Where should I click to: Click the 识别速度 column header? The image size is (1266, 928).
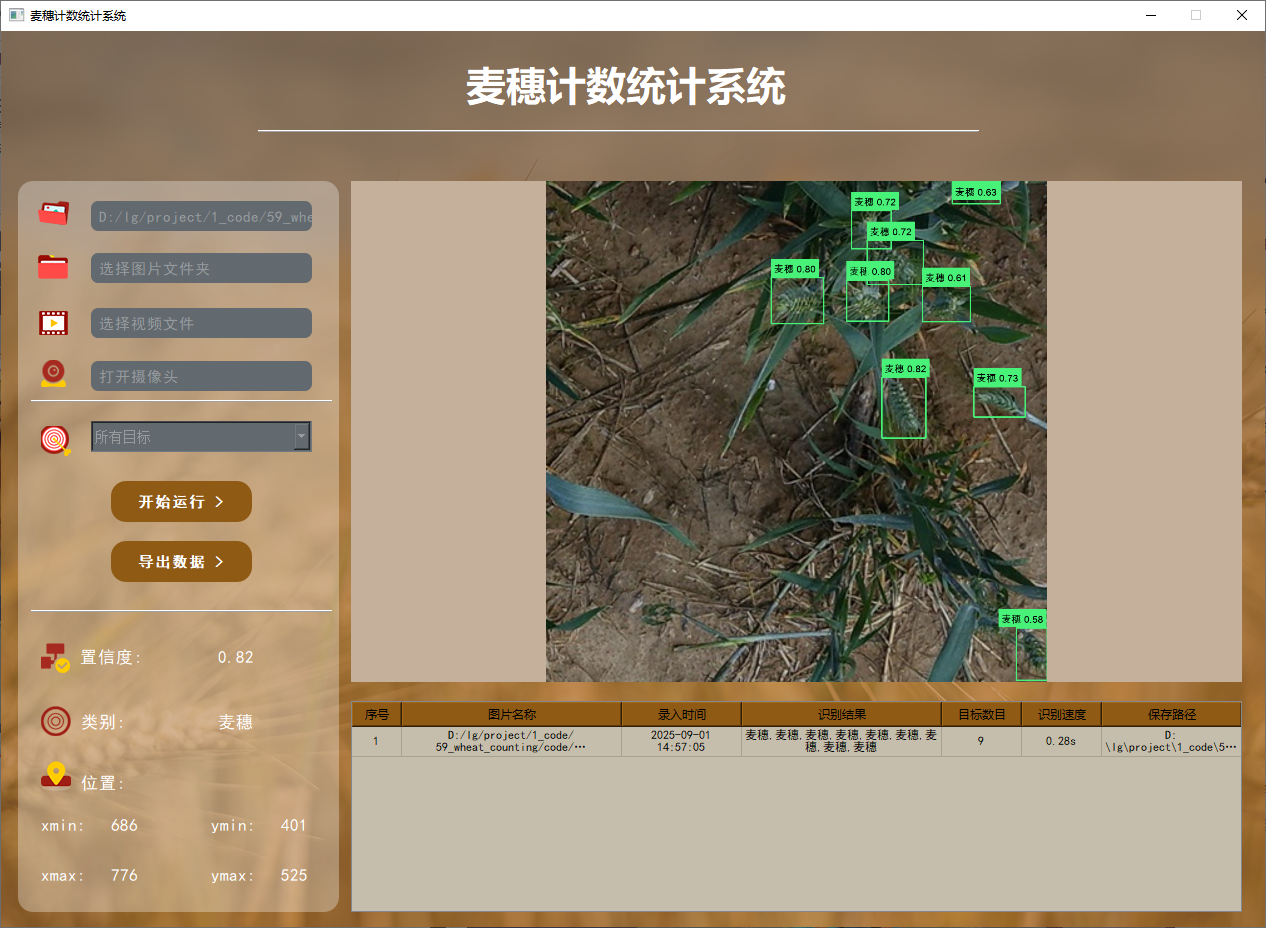(x=1061, y=714)
